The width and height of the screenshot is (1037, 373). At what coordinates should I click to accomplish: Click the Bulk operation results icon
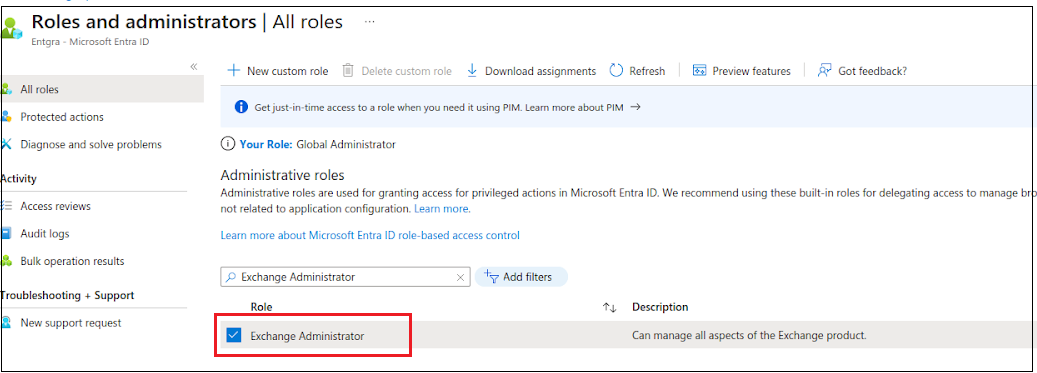pos(6,261)
